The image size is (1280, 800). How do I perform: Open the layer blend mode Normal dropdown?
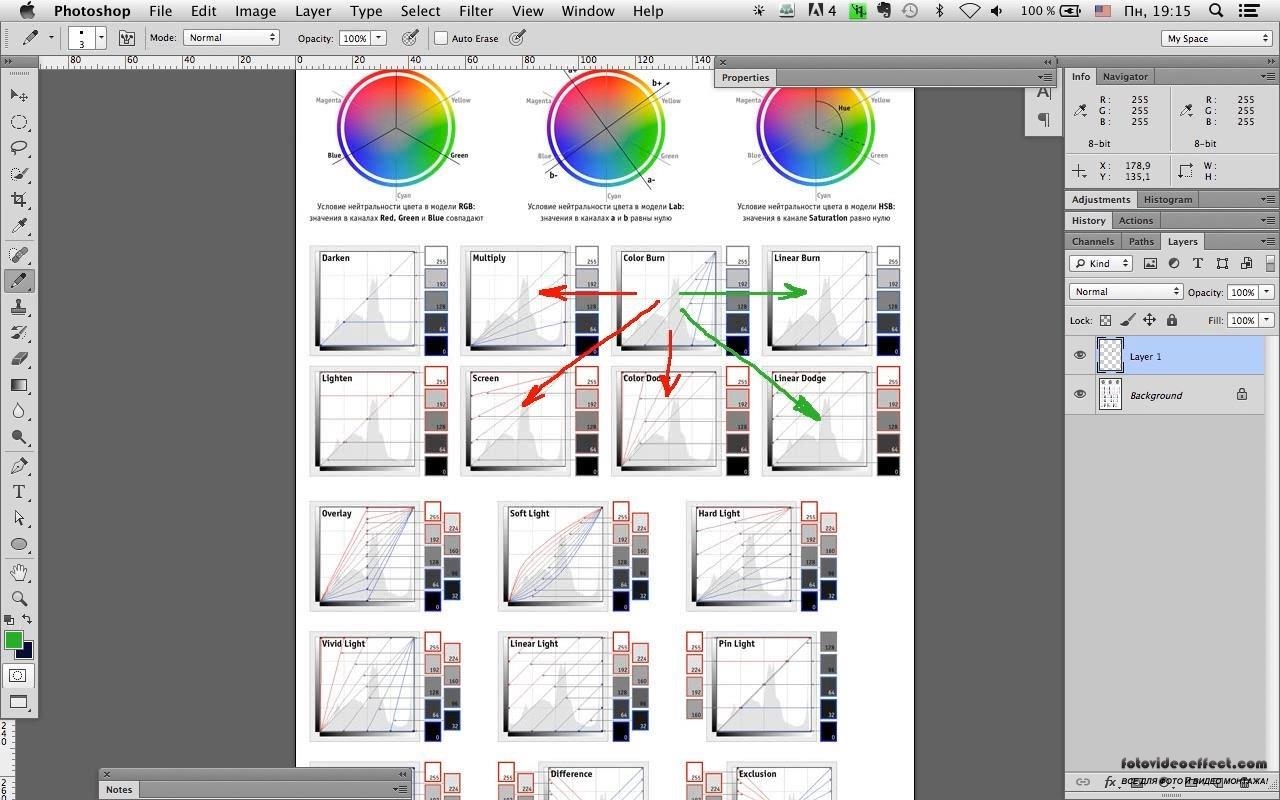[x=1126, y=292]
